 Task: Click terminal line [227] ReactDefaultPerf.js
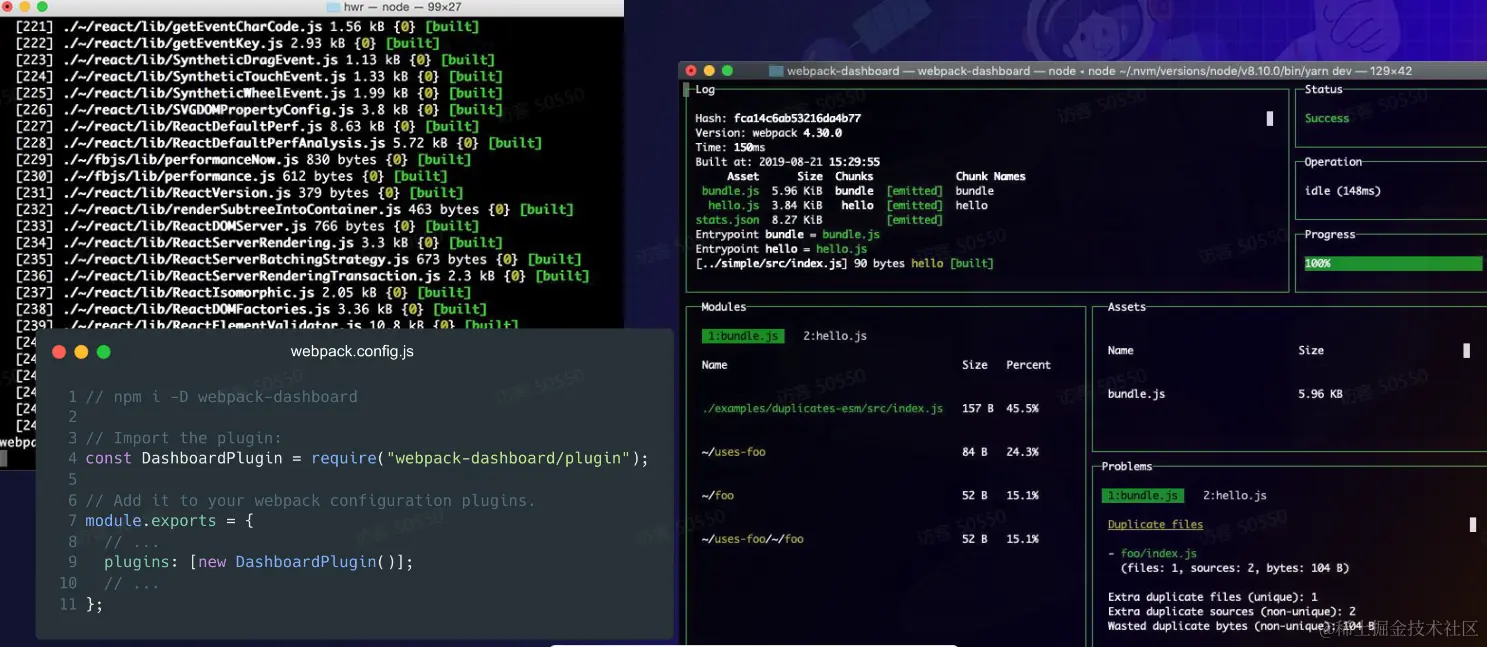(247, 126)
